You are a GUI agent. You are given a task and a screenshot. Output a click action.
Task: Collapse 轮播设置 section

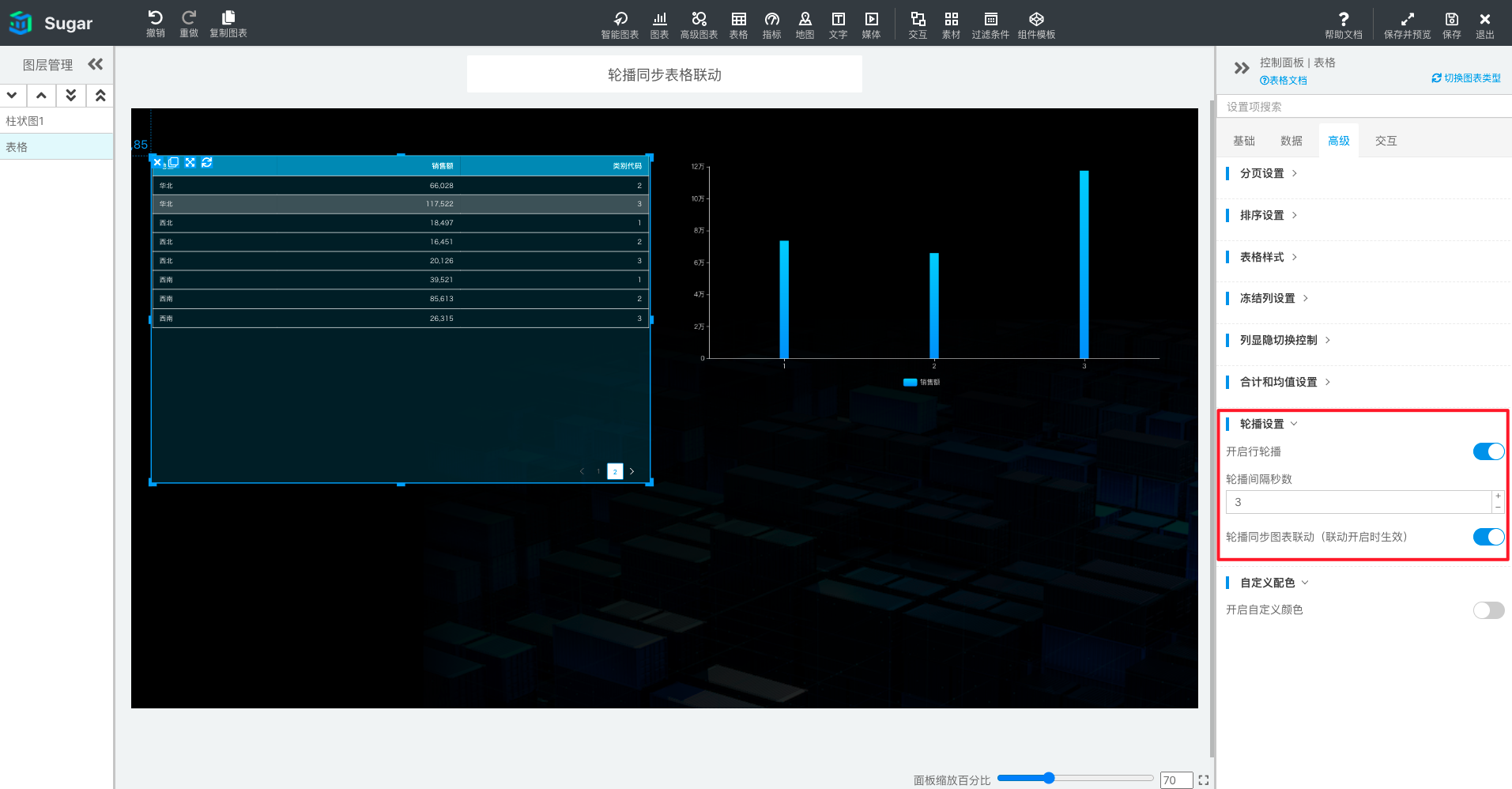point(1269,424)
